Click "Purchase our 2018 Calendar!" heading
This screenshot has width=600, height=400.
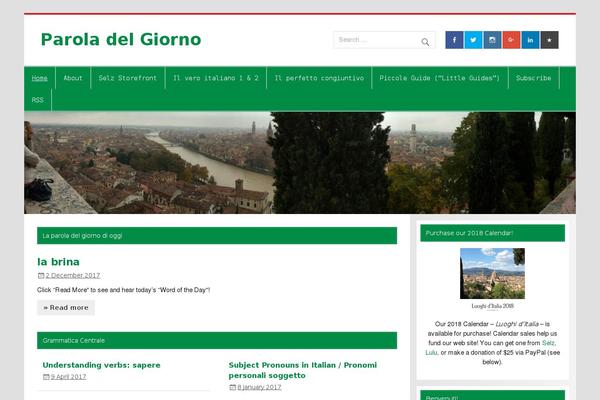click(x=492, y=233)
